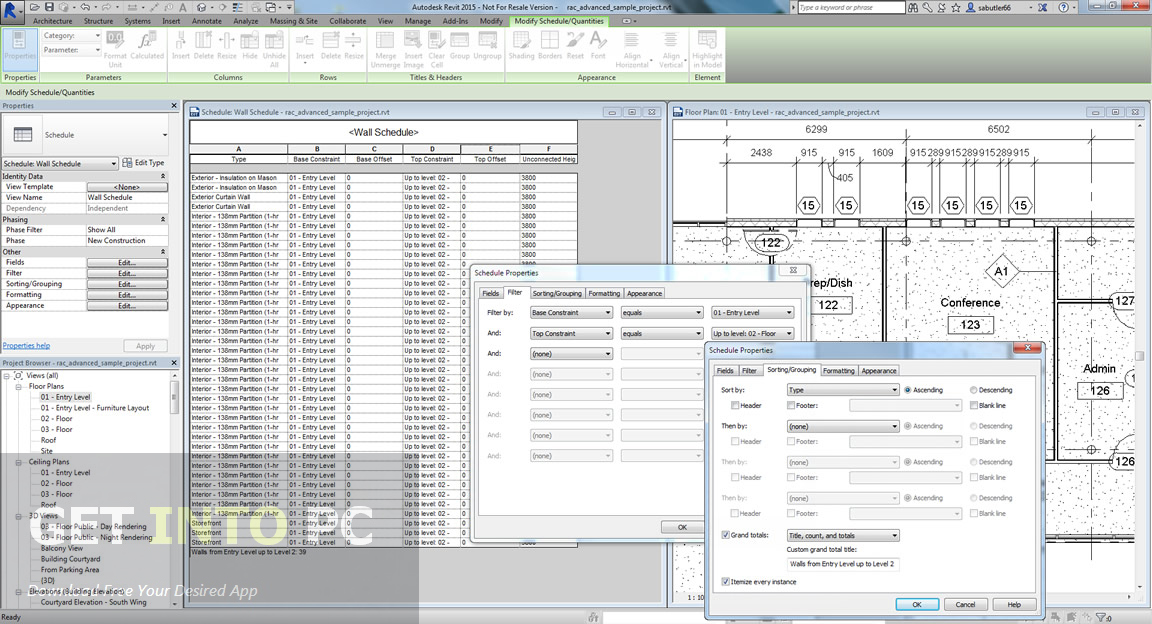Click the View Template <None> button
The width and height of the screenshot is (1152, 624).
(x=127, y=187)
